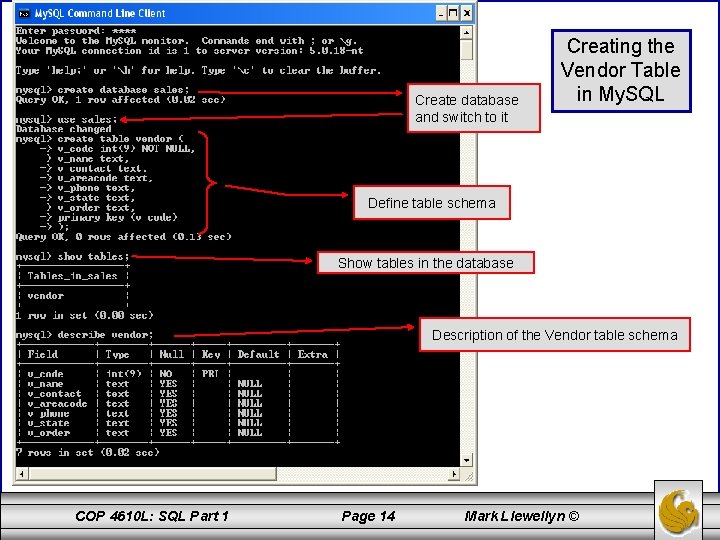The image size is (720, 540).
Task: Click the horizontal scrollbar right arrow
Action: tap(454, 473)
